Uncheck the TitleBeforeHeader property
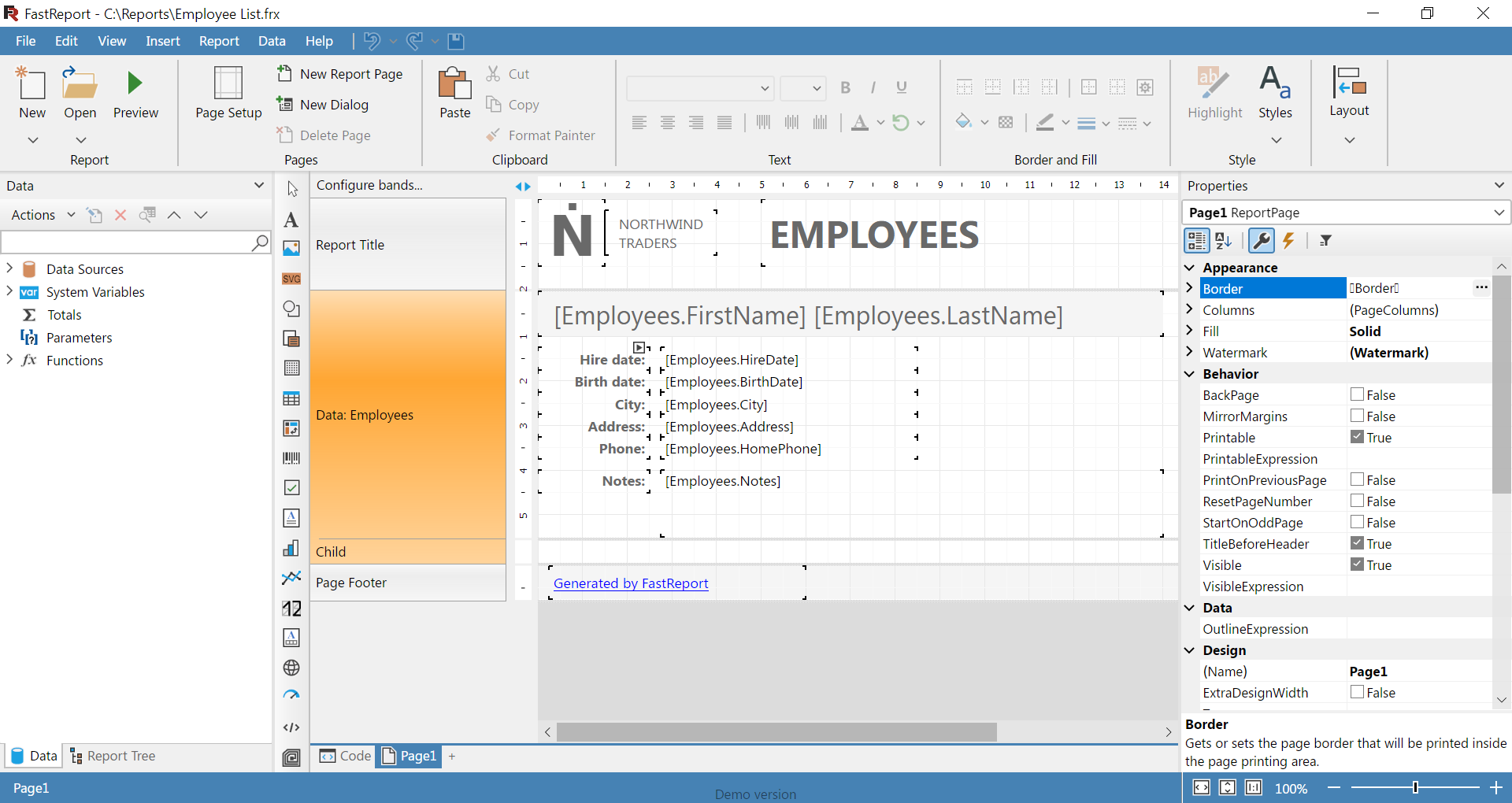Viewport: 1512px width, 803px height. pyautogui.click(x=1357, y=543)
